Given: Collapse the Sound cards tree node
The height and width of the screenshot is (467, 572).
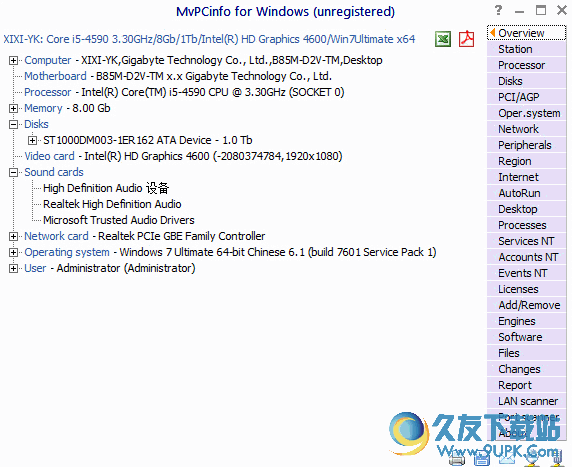Looking at the screenshot, I should click(13, 173).
